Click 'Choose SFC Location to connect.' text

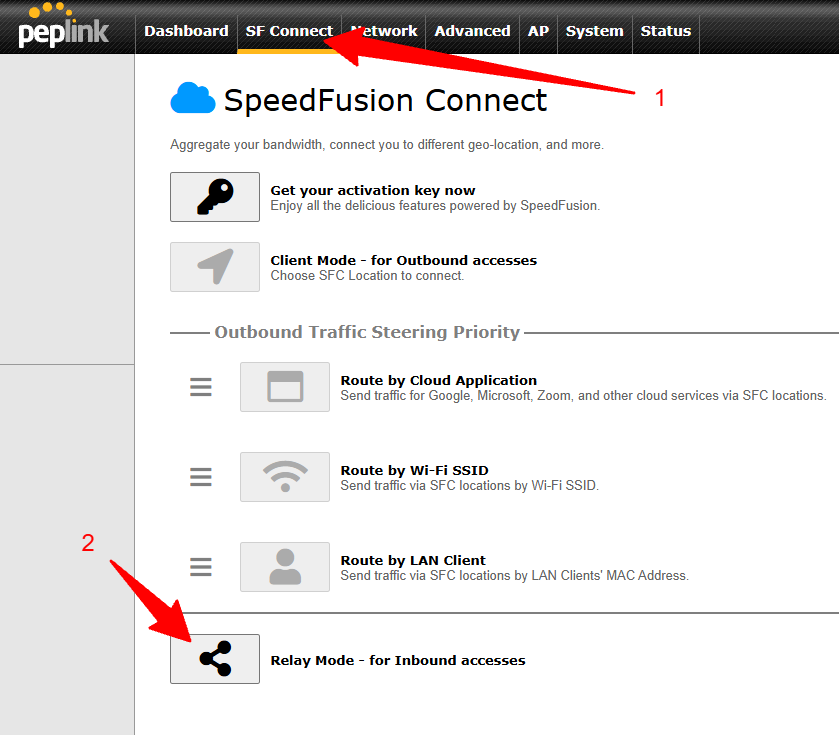tap(367, 275)
